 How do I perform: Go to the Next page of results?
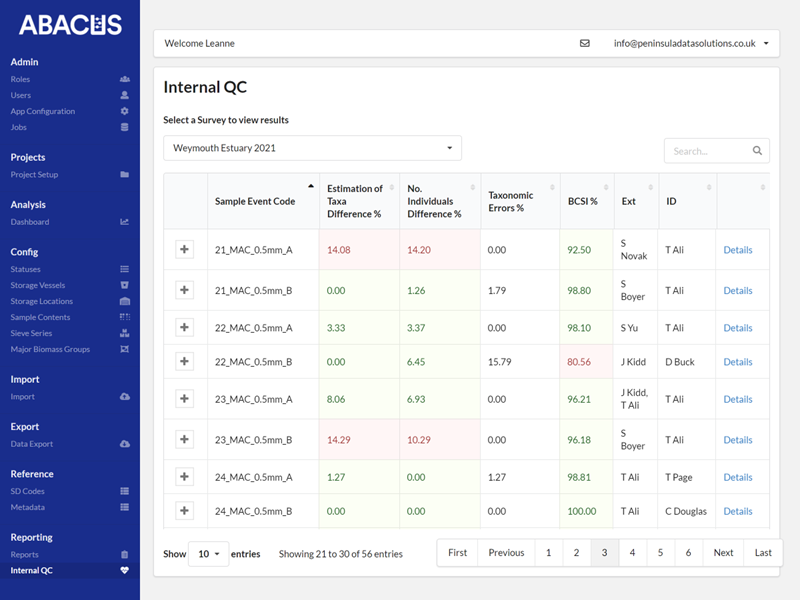[x=723, y=553]
